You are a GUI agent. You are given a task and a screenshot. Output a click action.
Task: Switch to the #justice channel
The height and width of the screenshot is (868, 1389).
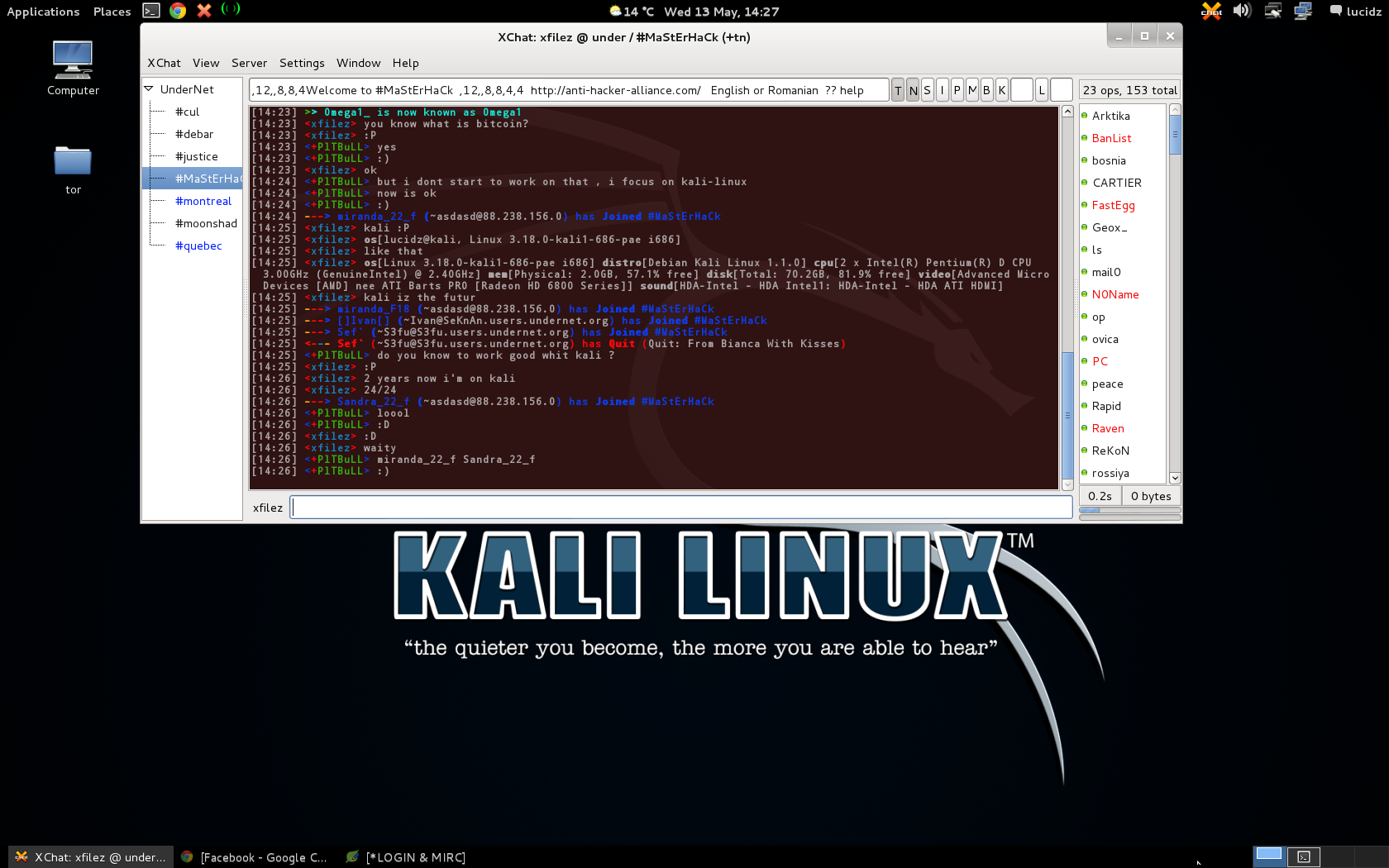[197, 156]
